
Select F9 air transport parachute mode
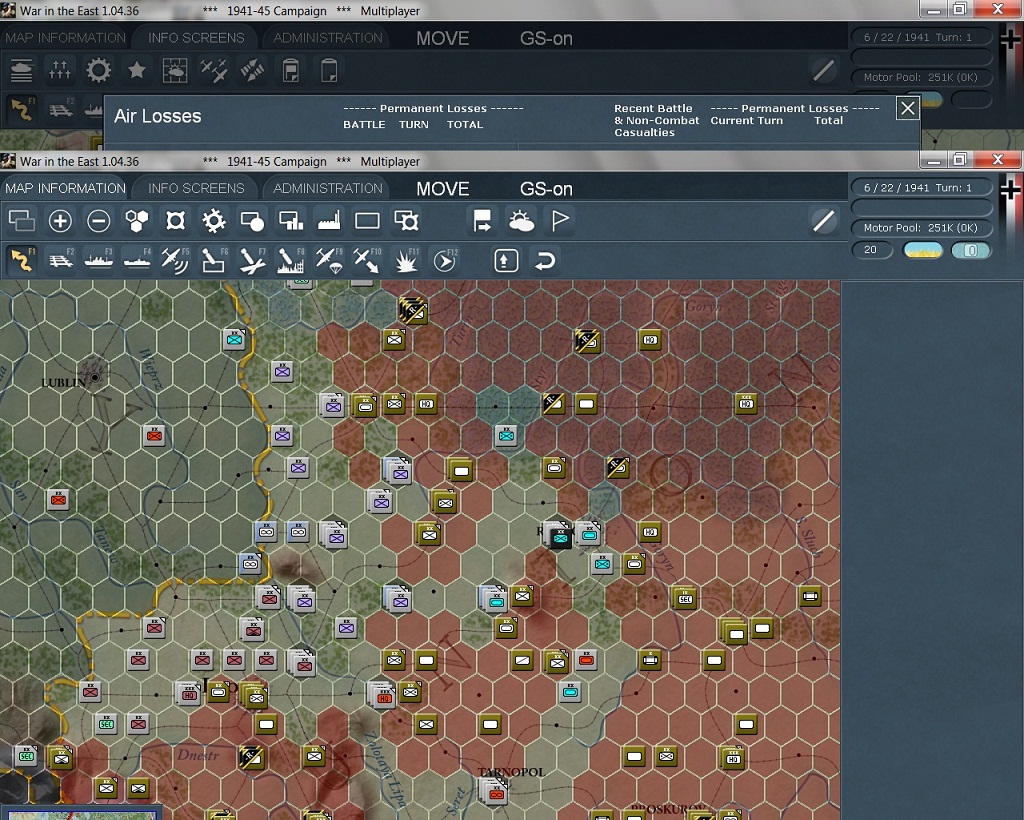click(x=329, y=260)
